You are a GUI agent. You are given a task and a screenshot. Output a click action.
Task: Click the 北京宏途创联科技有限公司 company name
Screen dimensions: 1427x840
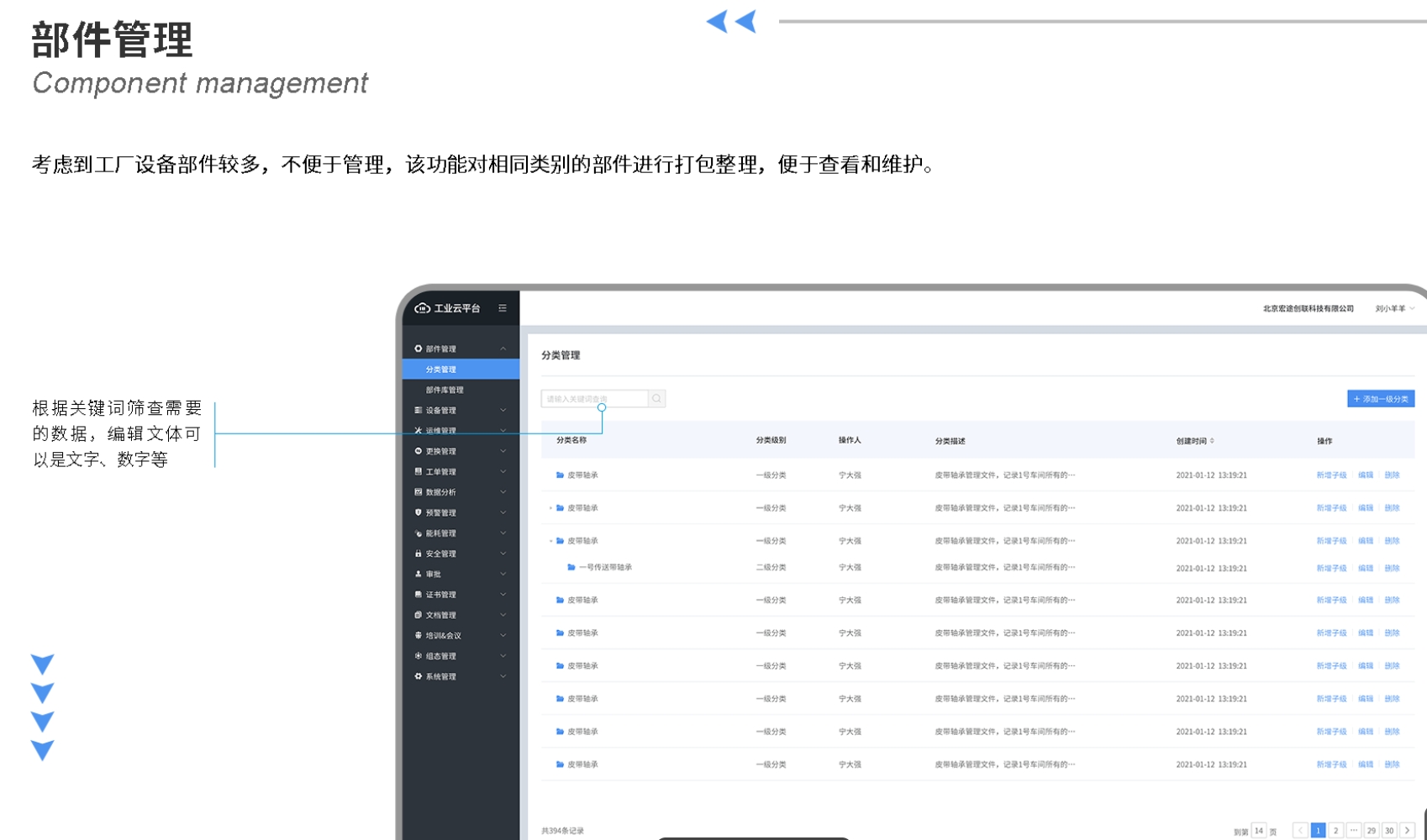[x=1309, y=308]
